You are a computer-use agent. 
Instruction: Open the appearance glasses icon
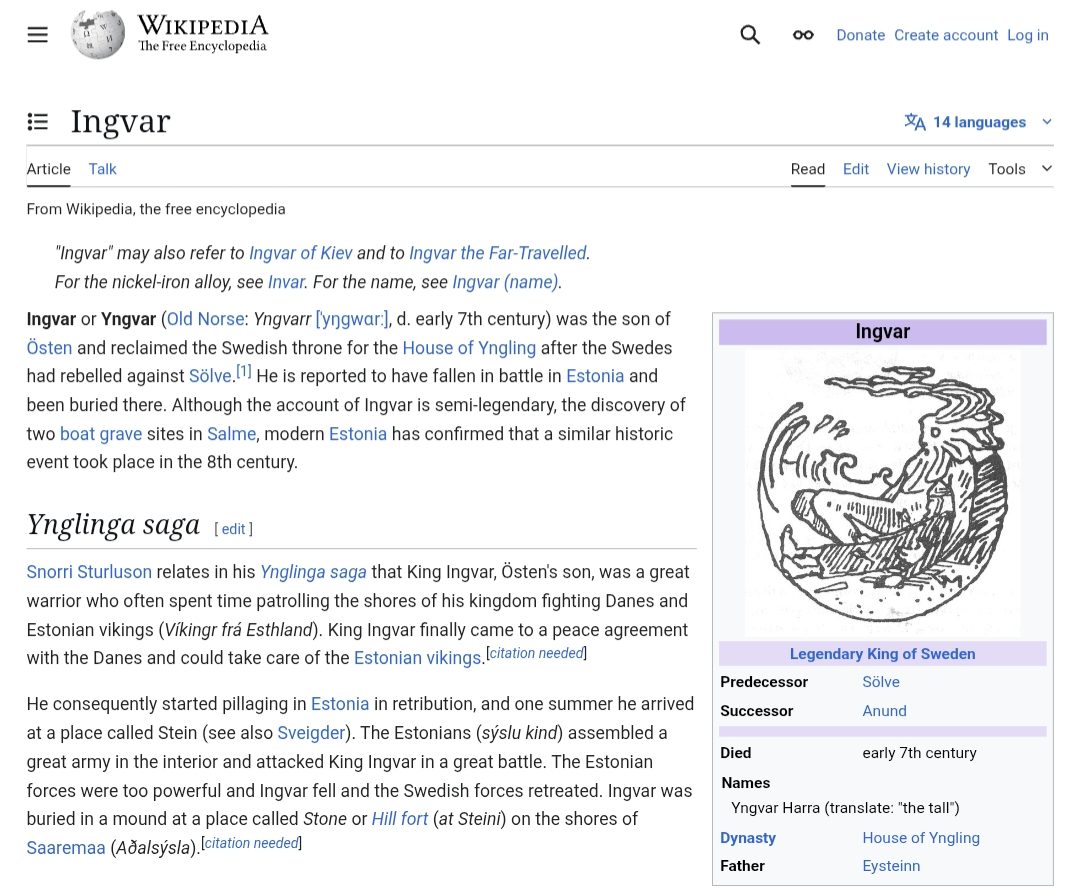pyautogui.click(x=803, y=35)
